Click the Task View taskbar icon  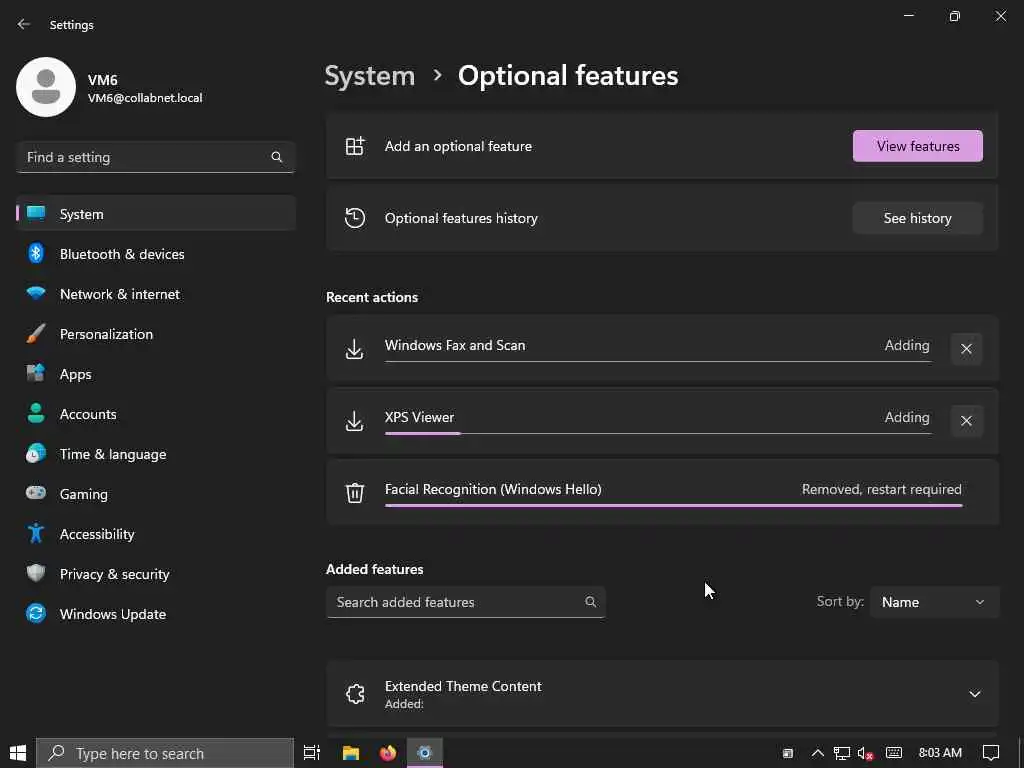312,753
